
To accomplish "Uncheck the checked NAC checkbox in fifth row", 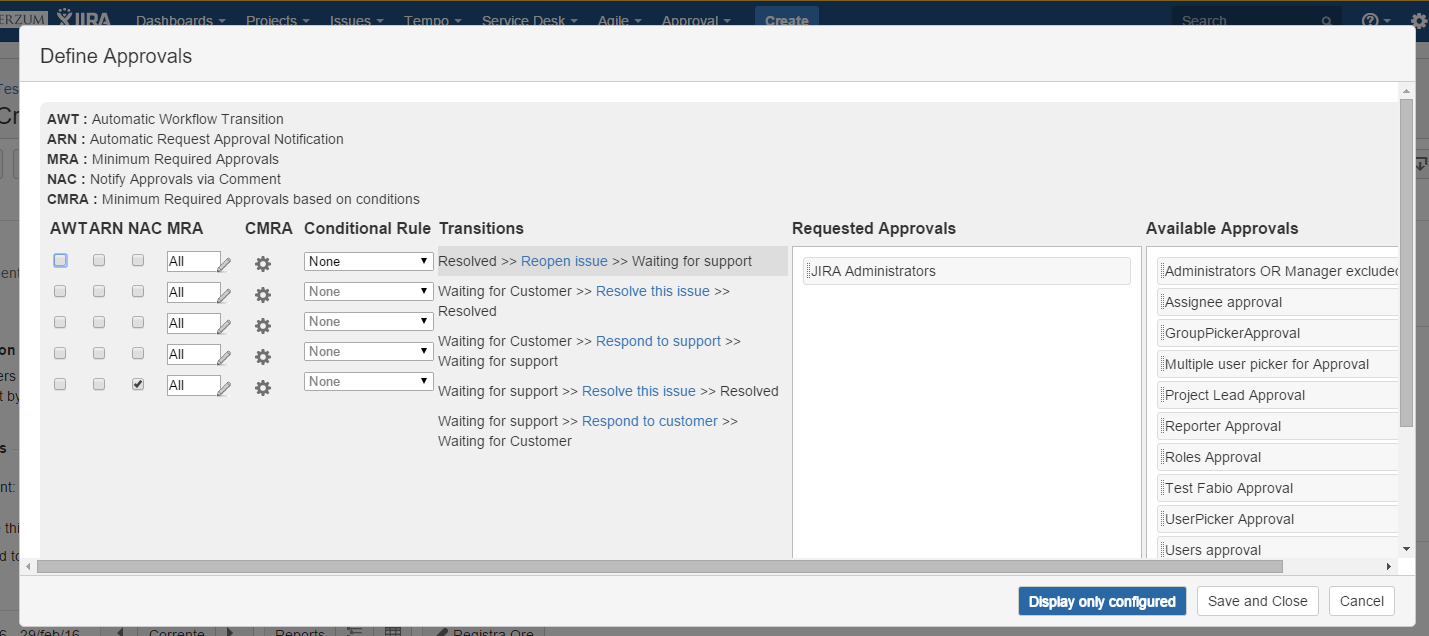I will pos(138,384).
